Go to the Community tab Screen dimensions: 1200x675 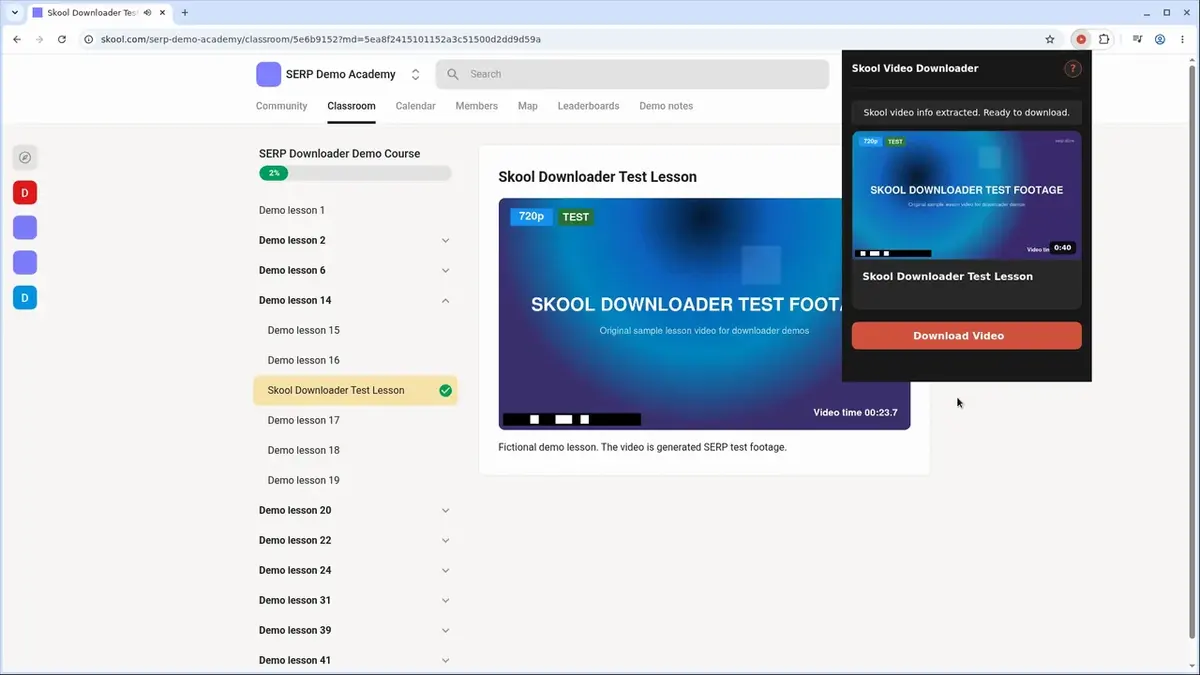click(281, 106)
